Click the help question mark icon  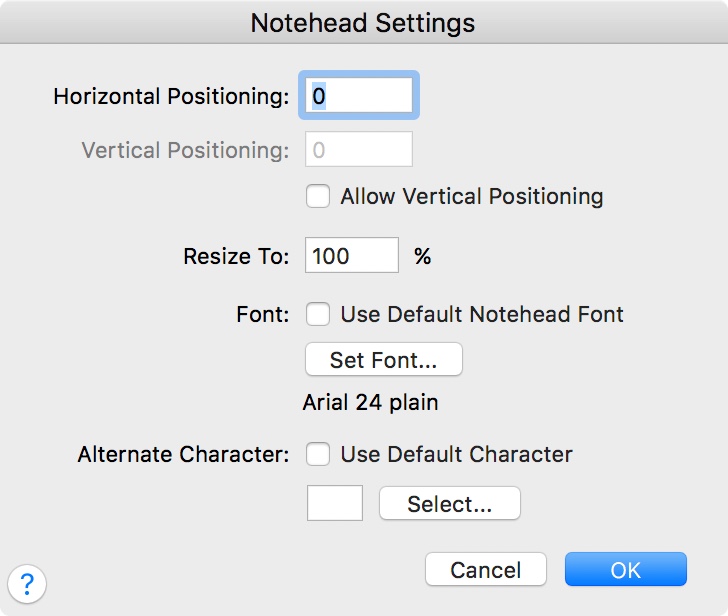point(28,582)
